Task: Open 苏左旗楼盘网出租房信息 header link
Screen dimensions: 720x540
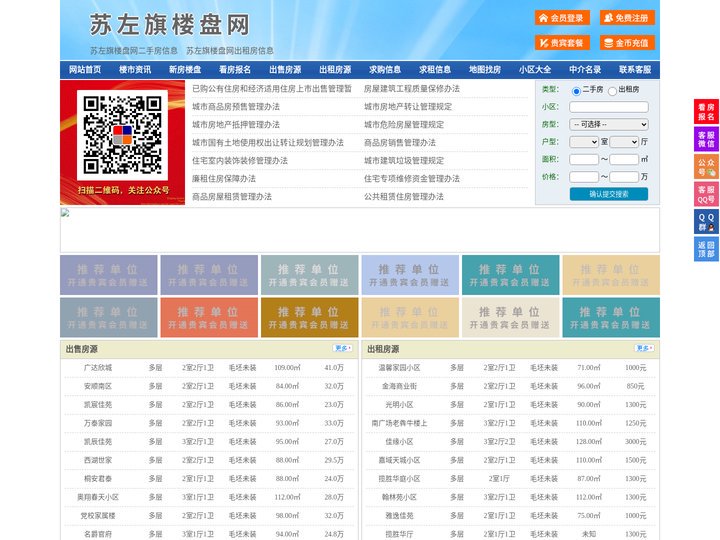Action: point(230,51)
